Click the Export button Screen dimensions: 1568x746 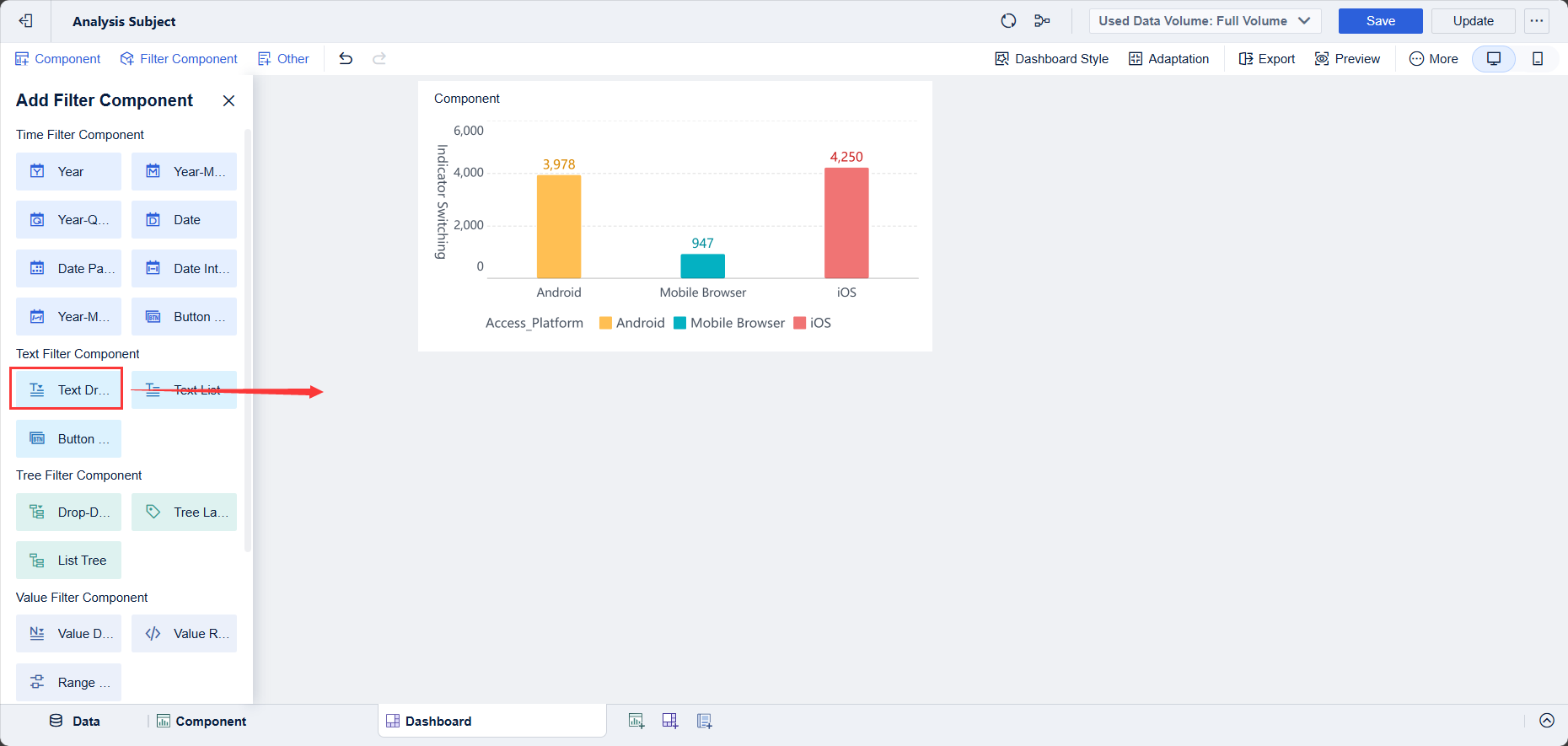1267,59
